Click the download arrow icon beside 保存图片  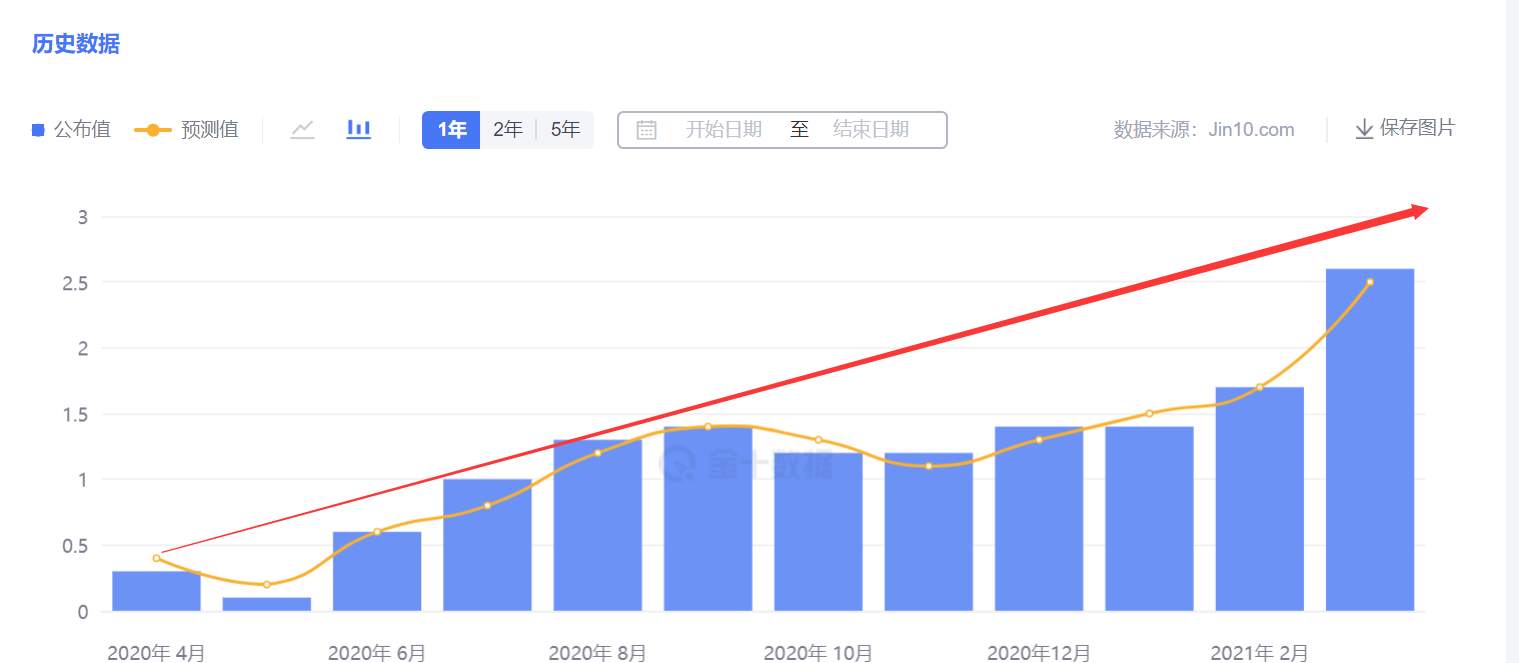(x=1364, y=129)
